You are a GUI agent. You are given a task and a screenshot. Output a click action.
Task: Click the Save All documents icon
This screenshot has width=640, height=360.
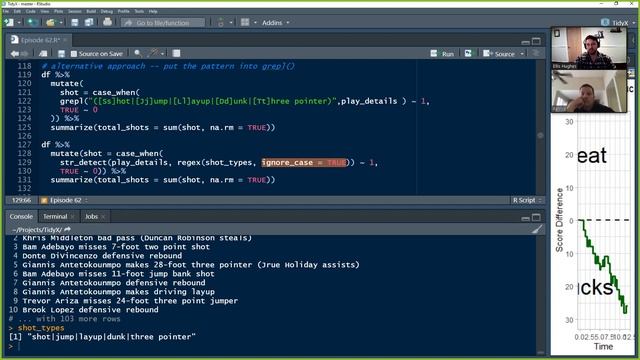pyautogui.click(x=89, y=22)
